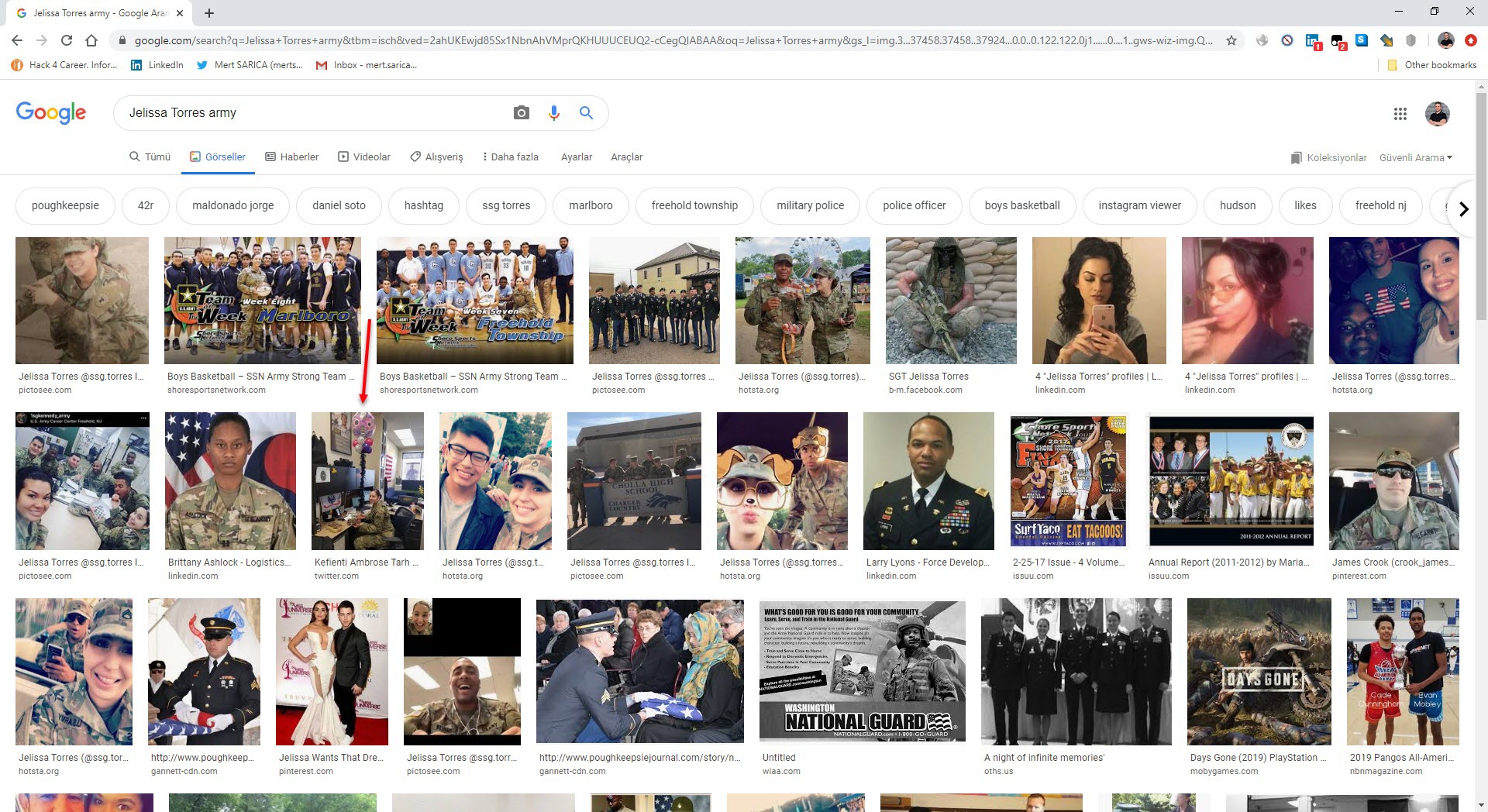Select the instagram viewer filter chip
This screenshot has height=812, width=1488.
point(1139,205)
